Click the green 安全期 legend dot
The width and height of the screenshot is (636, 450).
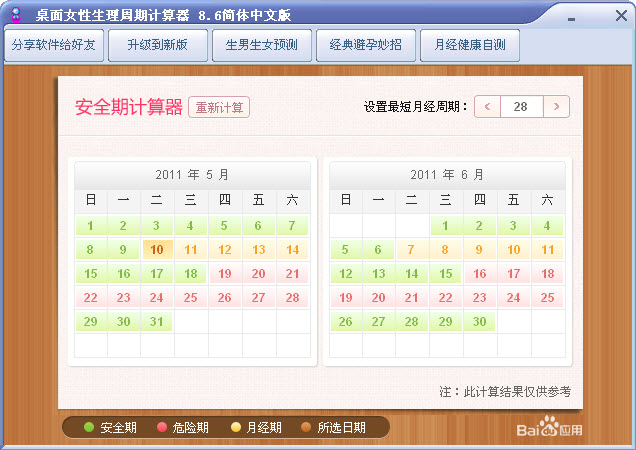pos(89,427)
